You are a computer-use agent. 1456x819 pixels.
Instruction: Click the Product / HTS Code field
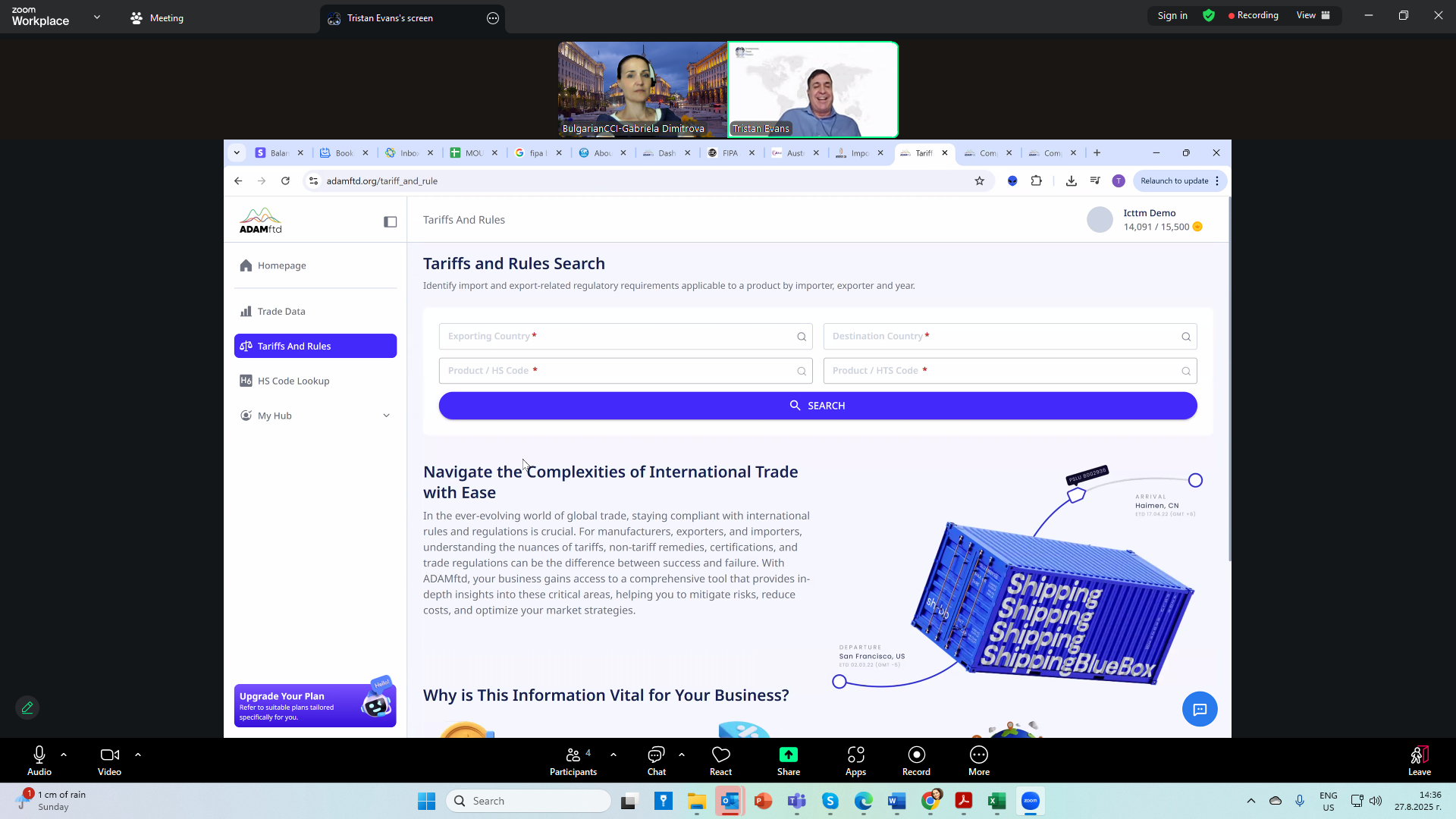pos(1010,371)
